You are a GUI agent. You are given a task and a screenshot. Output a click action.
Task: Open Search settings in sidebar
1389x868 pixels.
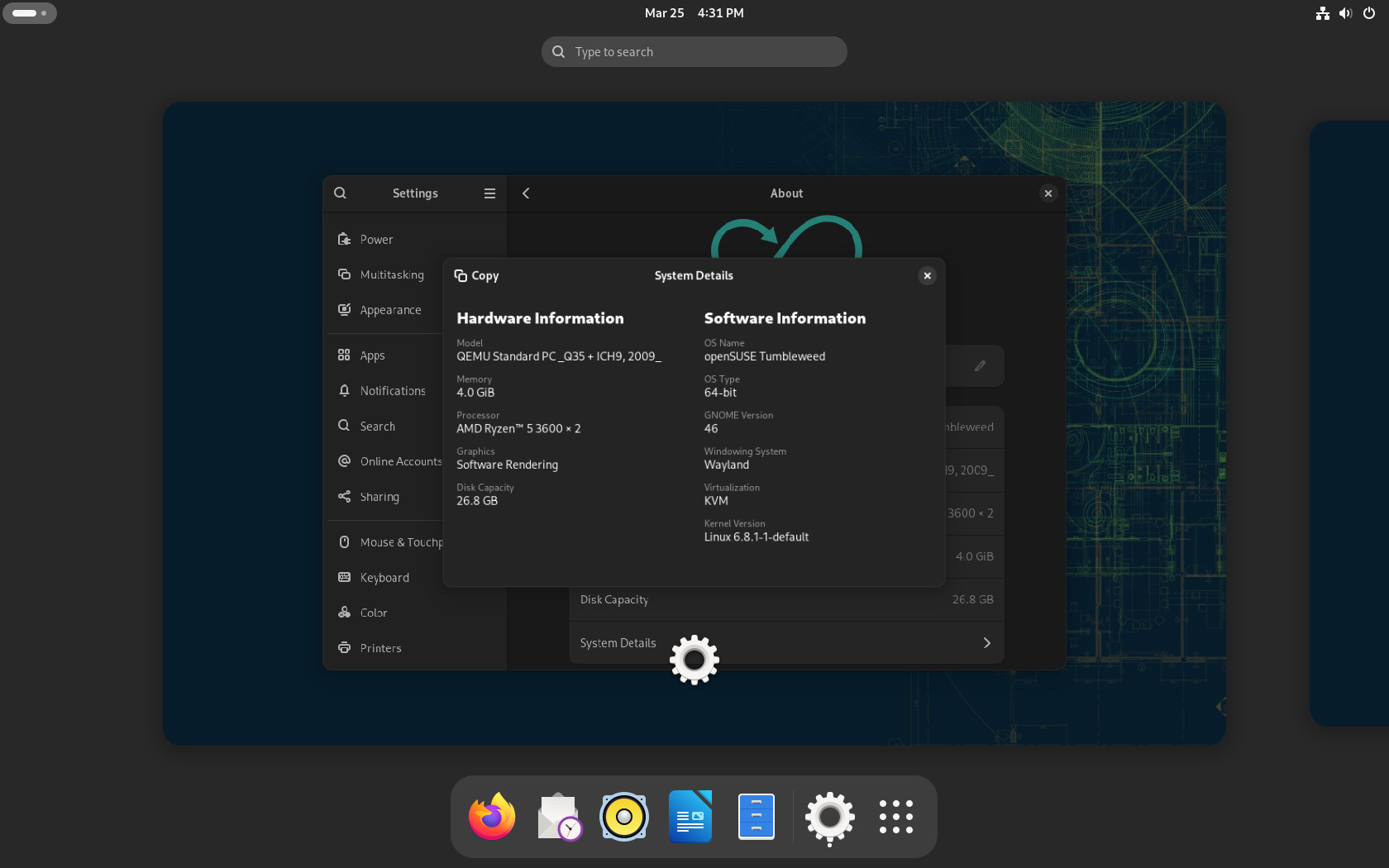click(385, 427)
